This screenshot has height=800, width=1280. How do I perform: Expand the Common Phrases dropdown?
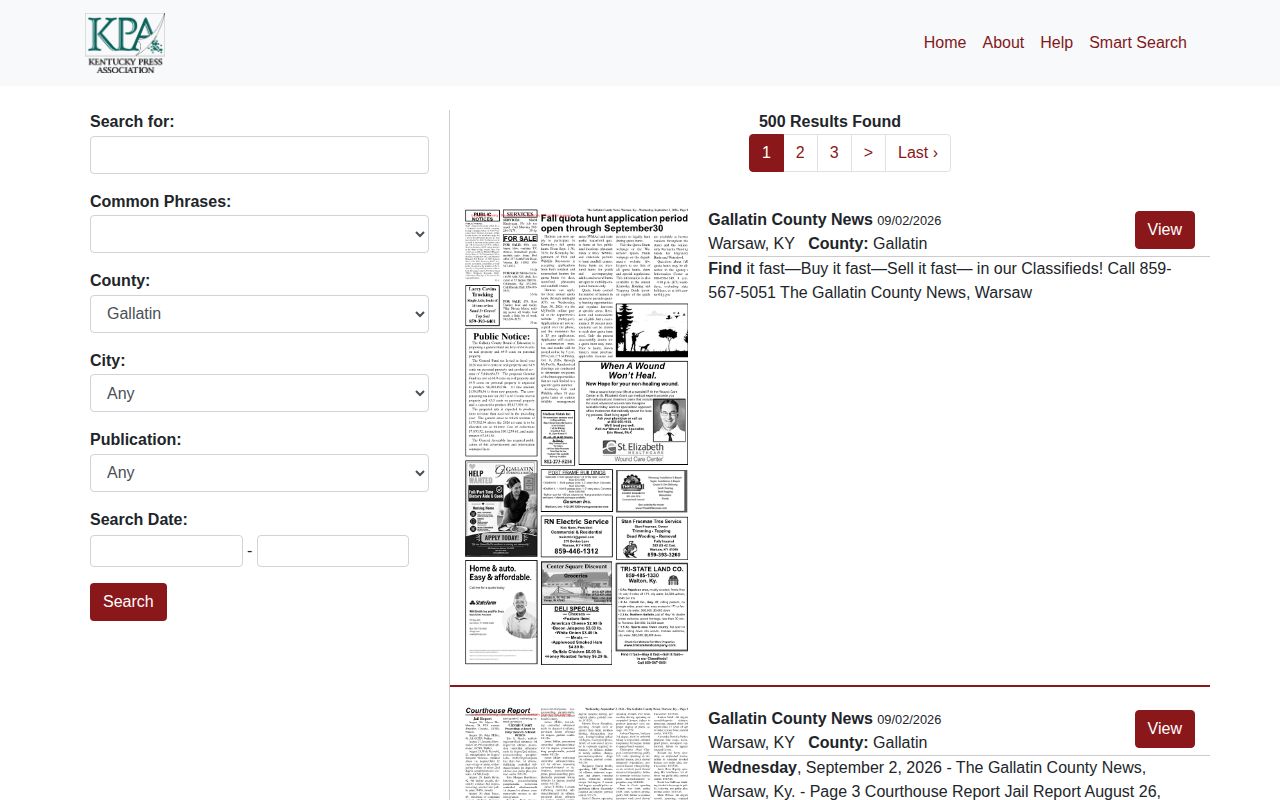point(259,234)
